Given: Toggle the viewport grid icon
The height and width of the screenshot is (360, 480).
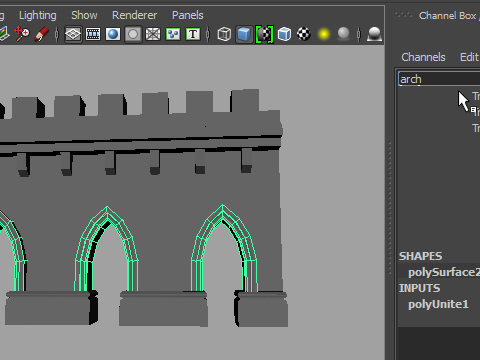Looking at the screenshot, I should click(73, 34).
